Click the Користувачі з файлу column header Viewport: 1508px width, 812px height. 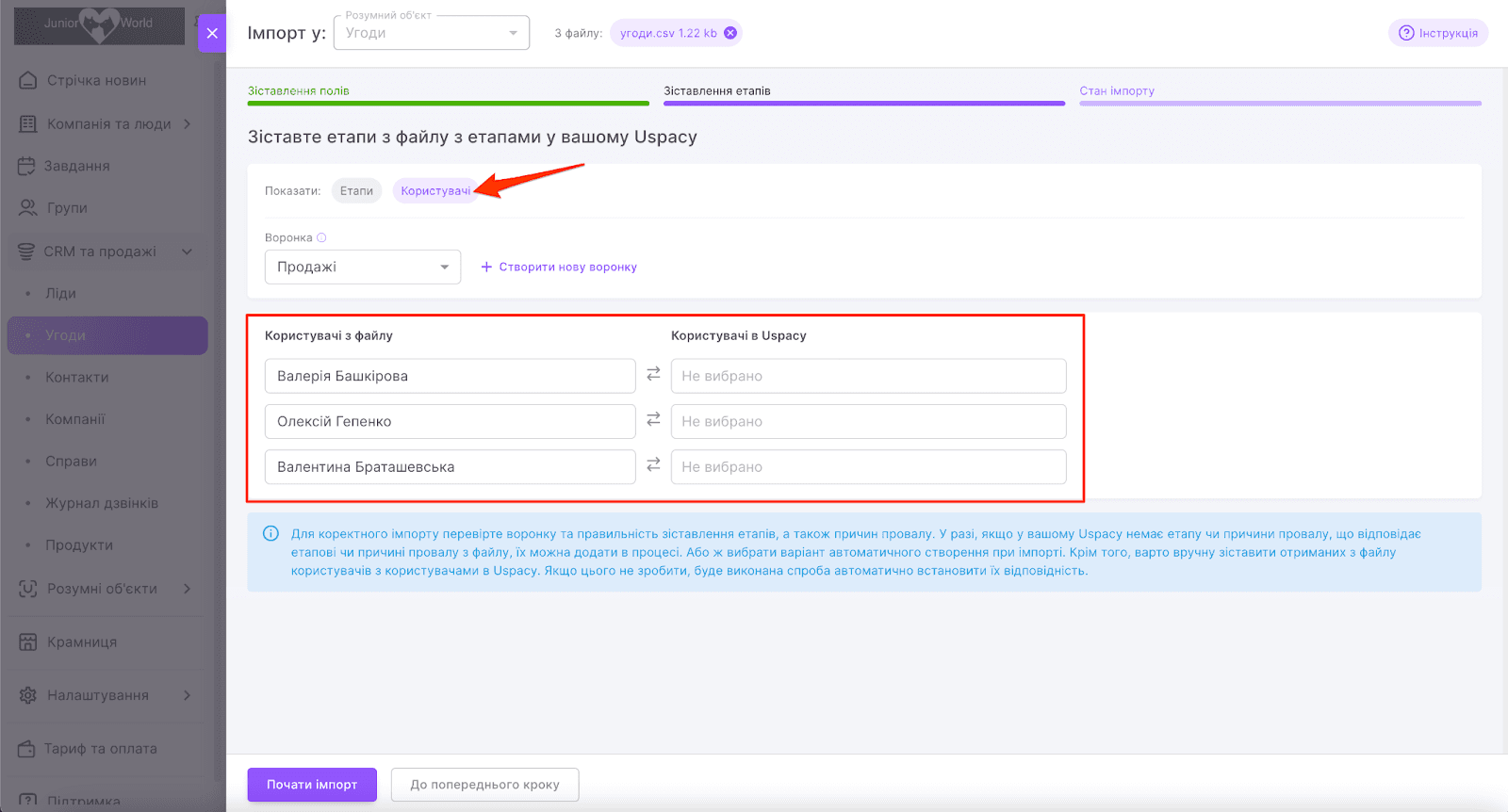click(329, 335)
